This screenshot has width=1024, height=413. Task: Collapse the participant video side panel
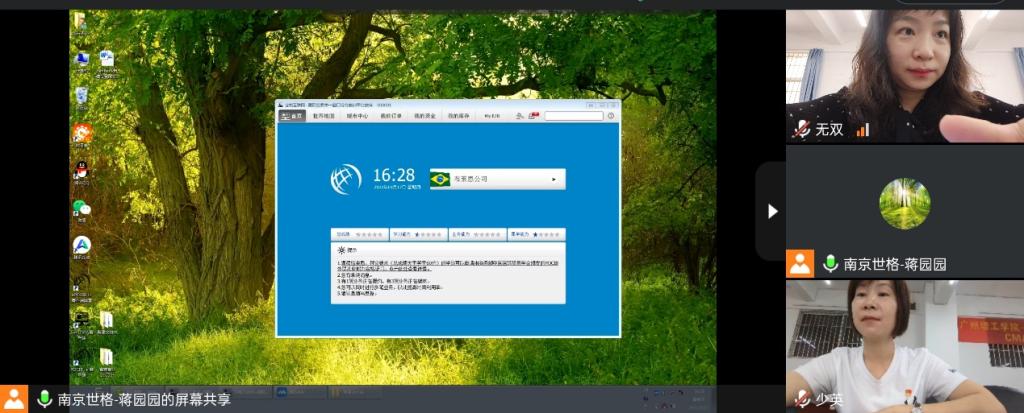(x=771, y=211)
